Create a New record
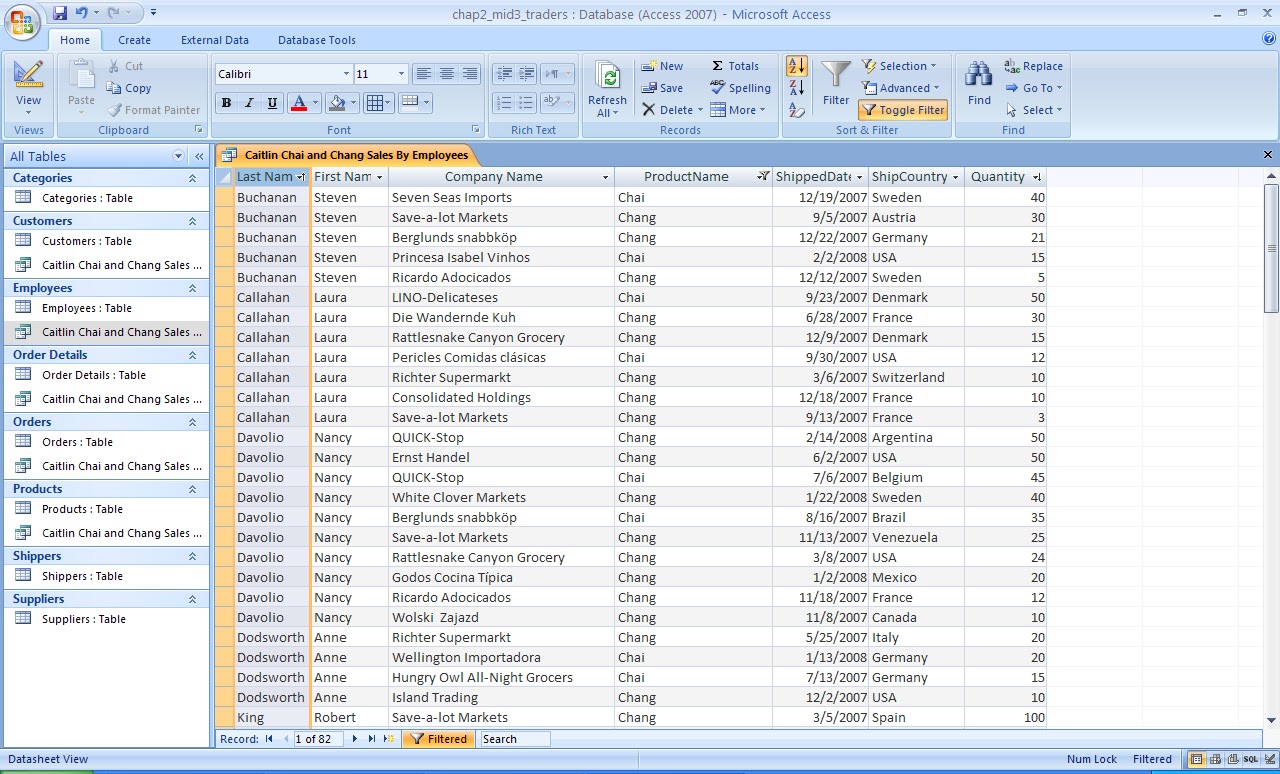 click(x=662, y=66)
